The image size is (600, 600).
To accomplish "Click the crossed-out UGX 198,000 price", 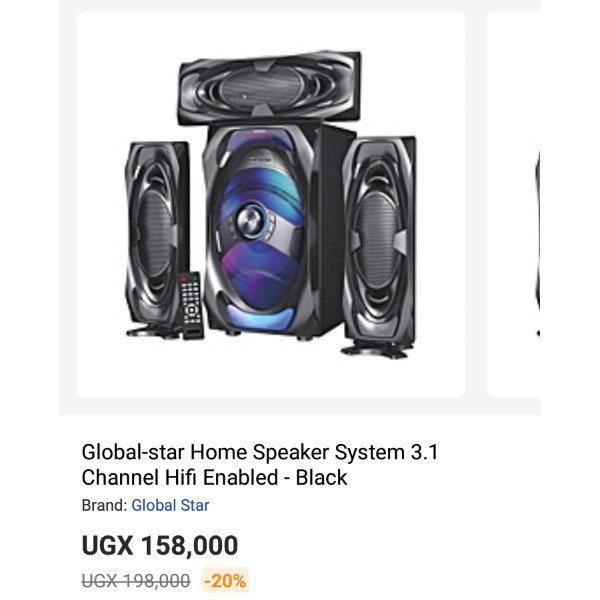I will pos(136,581).
